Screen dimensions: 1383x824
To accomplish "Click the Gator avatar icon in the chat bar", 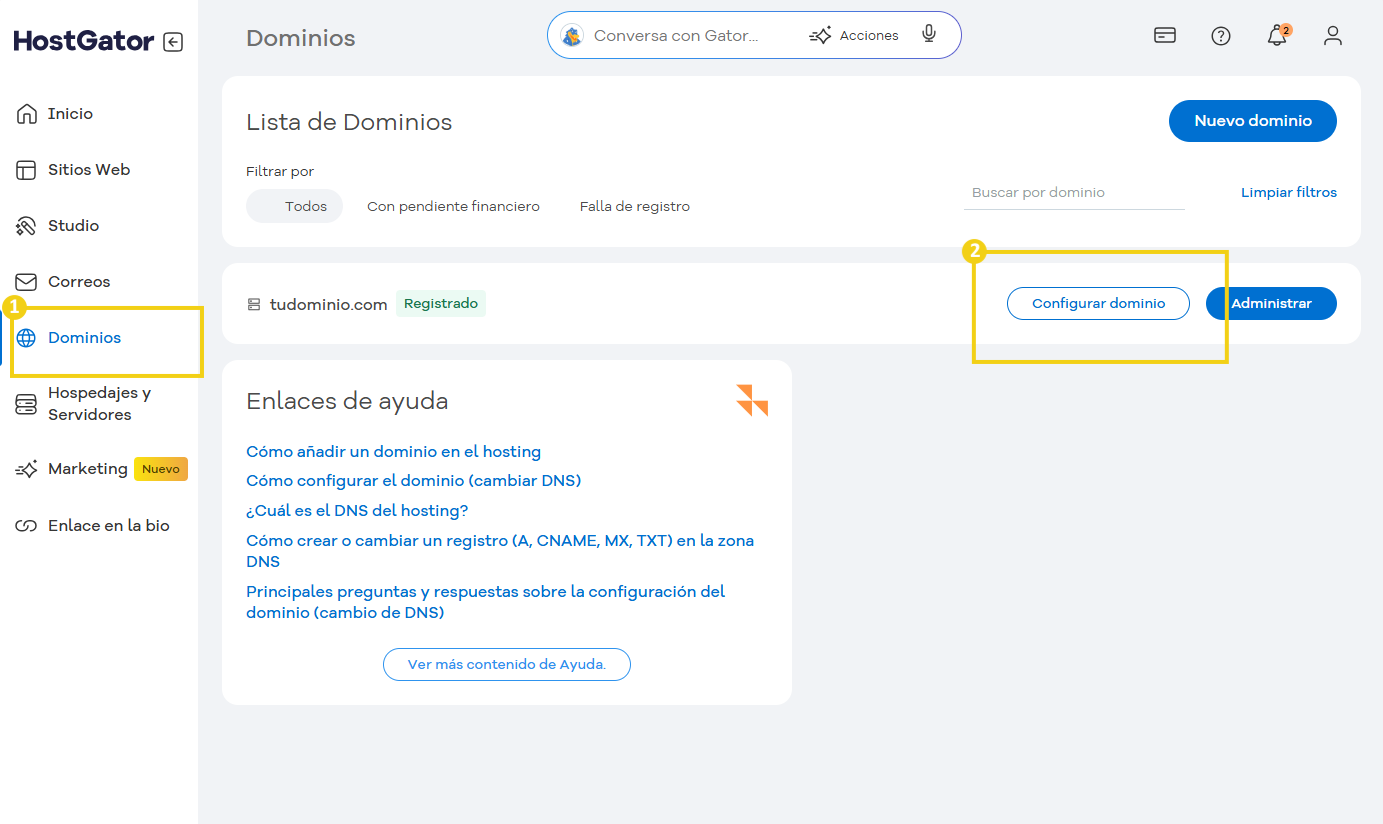I will tap(572, 36).
